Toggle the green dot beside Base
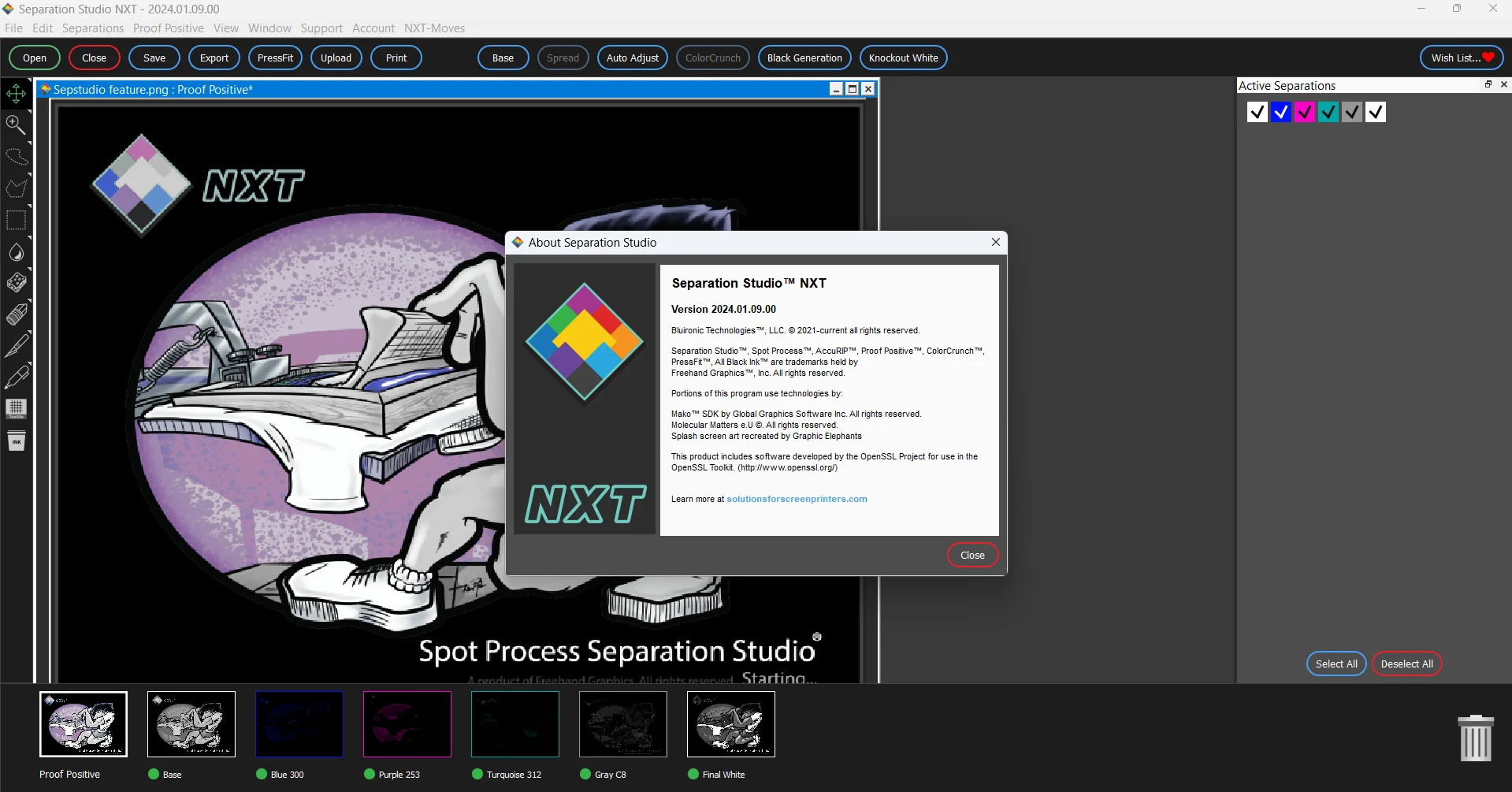Image resolution: width=1512 pixels, height=792 pixels. 154,774
